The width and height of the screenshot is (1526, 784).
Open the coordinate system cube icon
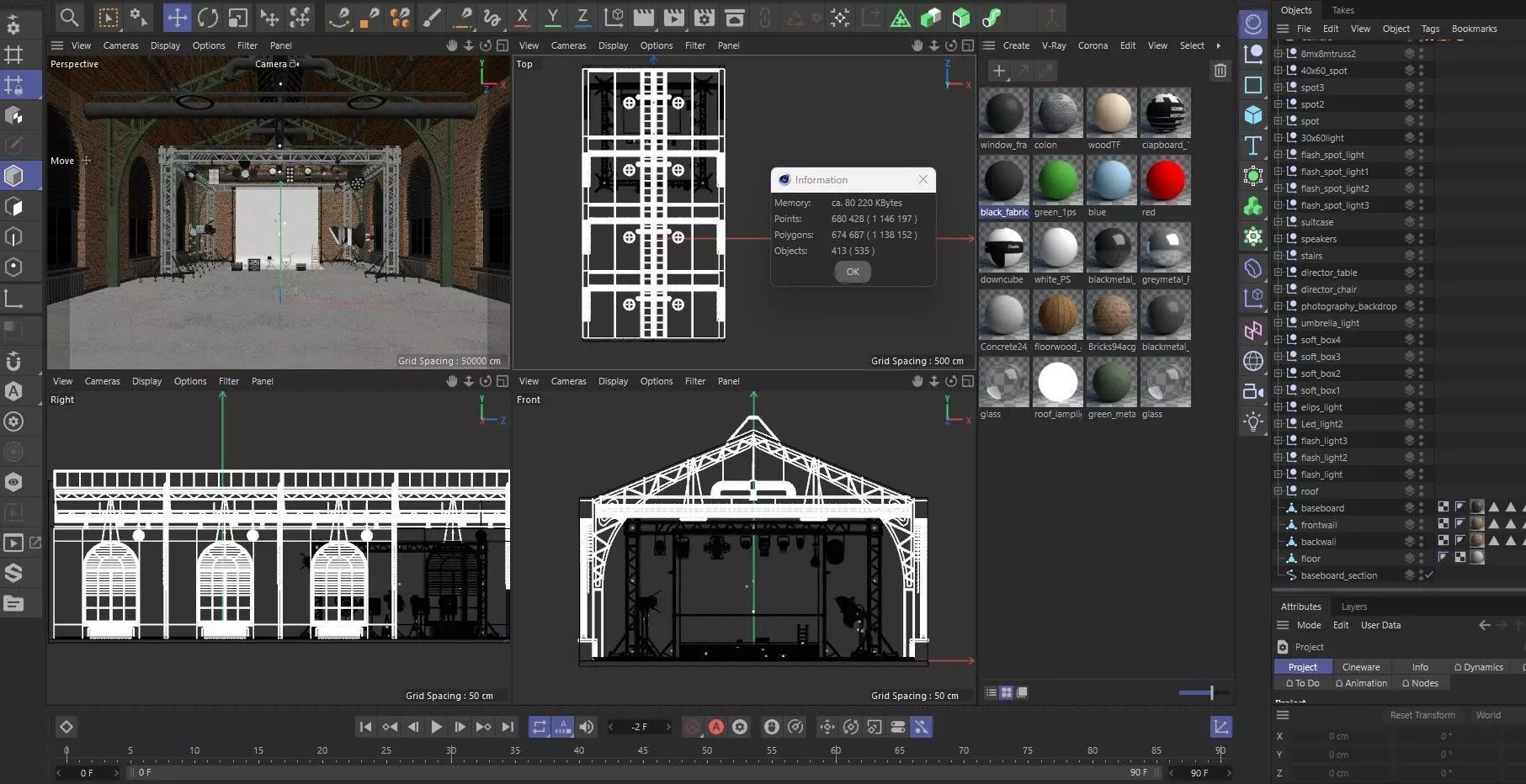point(614,18)
